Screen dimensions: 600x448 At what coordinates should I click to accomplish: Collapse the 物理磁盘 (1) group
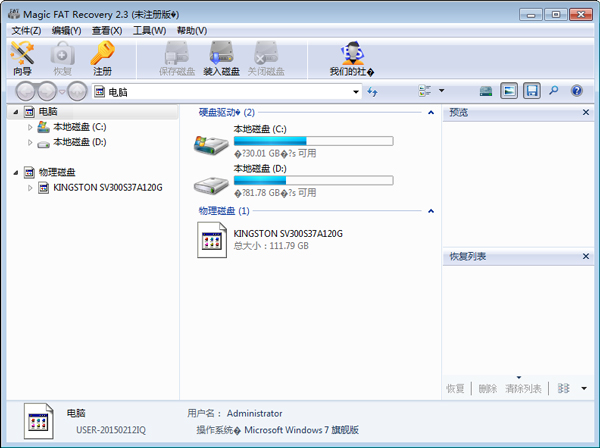click(x=431, y=211)
